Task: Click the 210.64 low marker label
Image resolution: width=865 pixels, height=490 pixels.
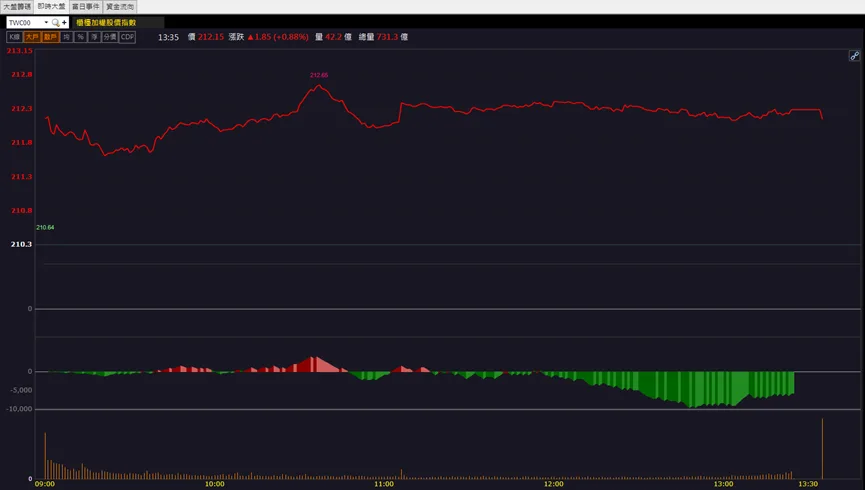Action: 45,227
